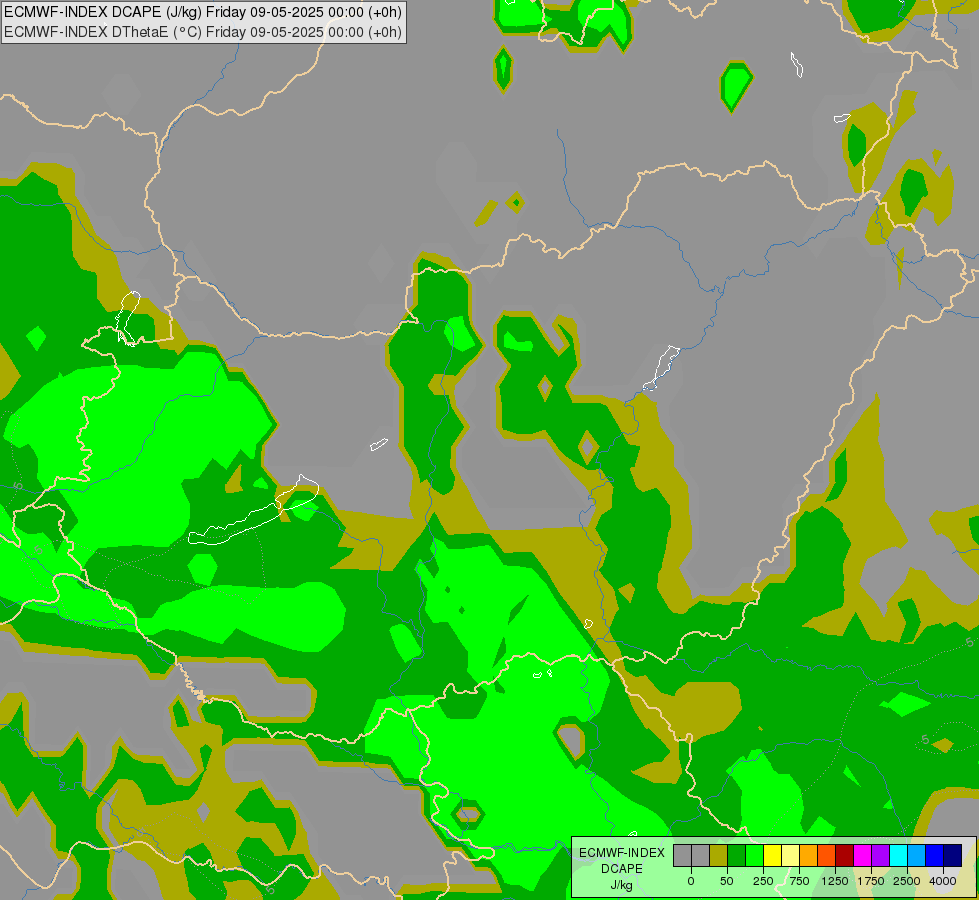979x900 pixels.
Task: Click the ECMWF-INDEX text inside the legend box
Action: click(622, 853)
